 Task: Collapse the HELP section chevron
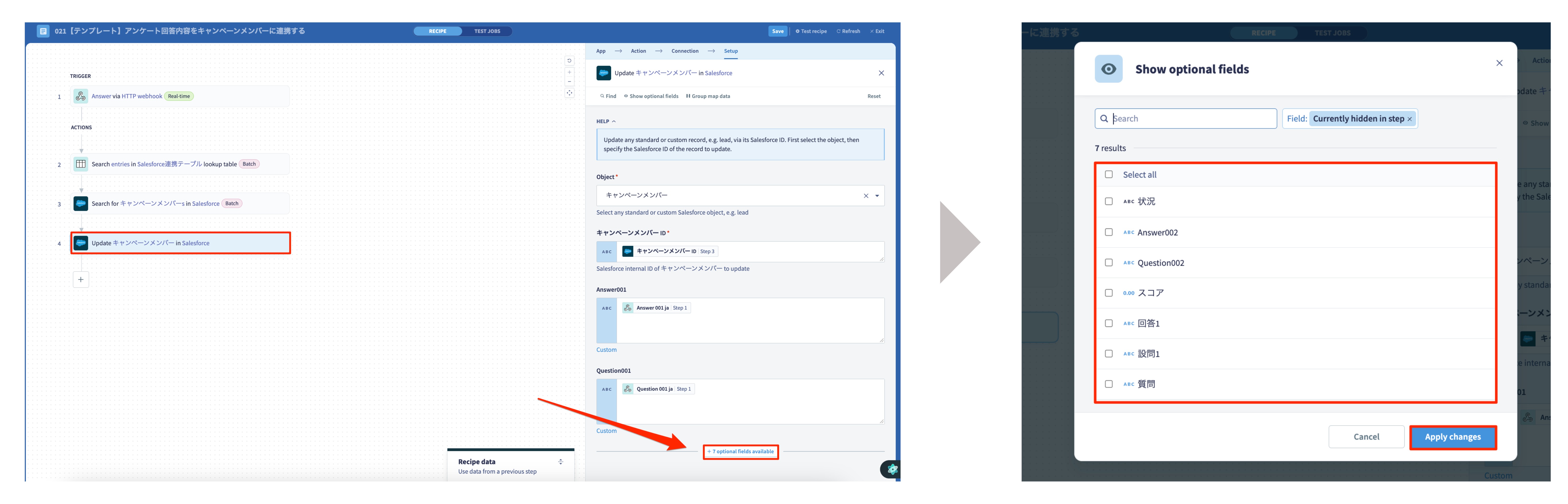614,122
